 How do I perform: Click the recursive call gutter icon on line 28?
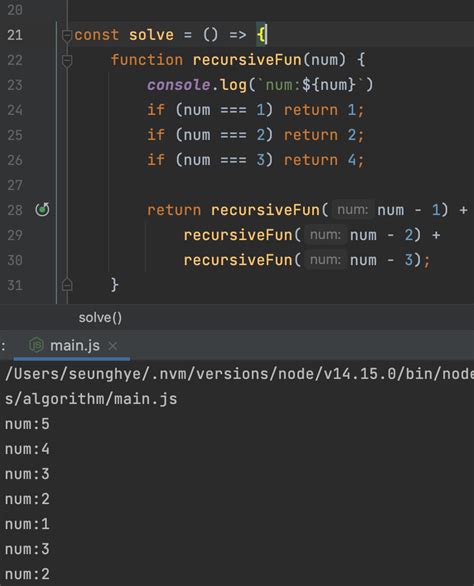[42, 210]
